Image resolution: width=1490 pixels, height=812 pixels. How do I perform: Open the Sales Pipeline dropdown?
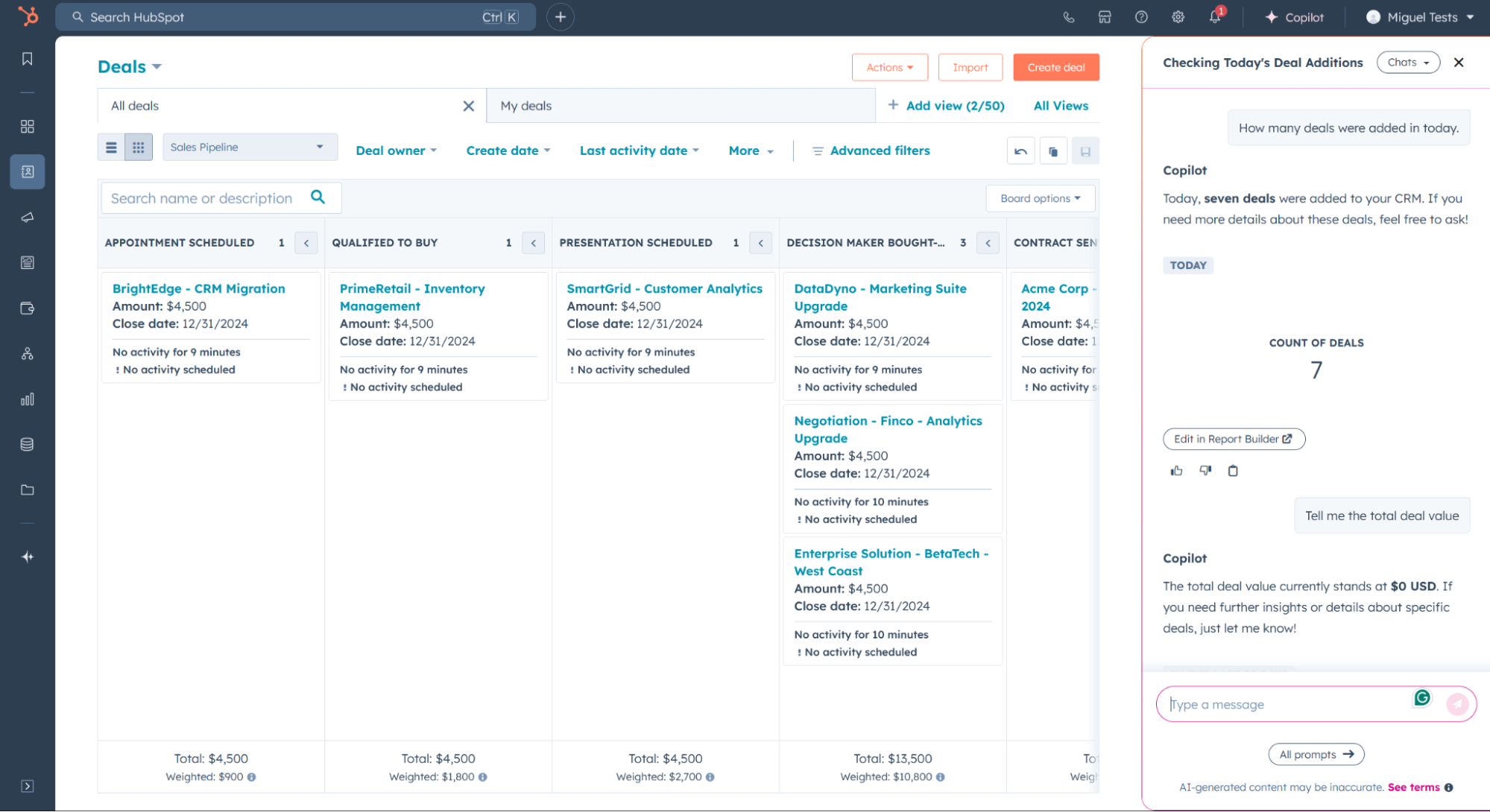249,147
